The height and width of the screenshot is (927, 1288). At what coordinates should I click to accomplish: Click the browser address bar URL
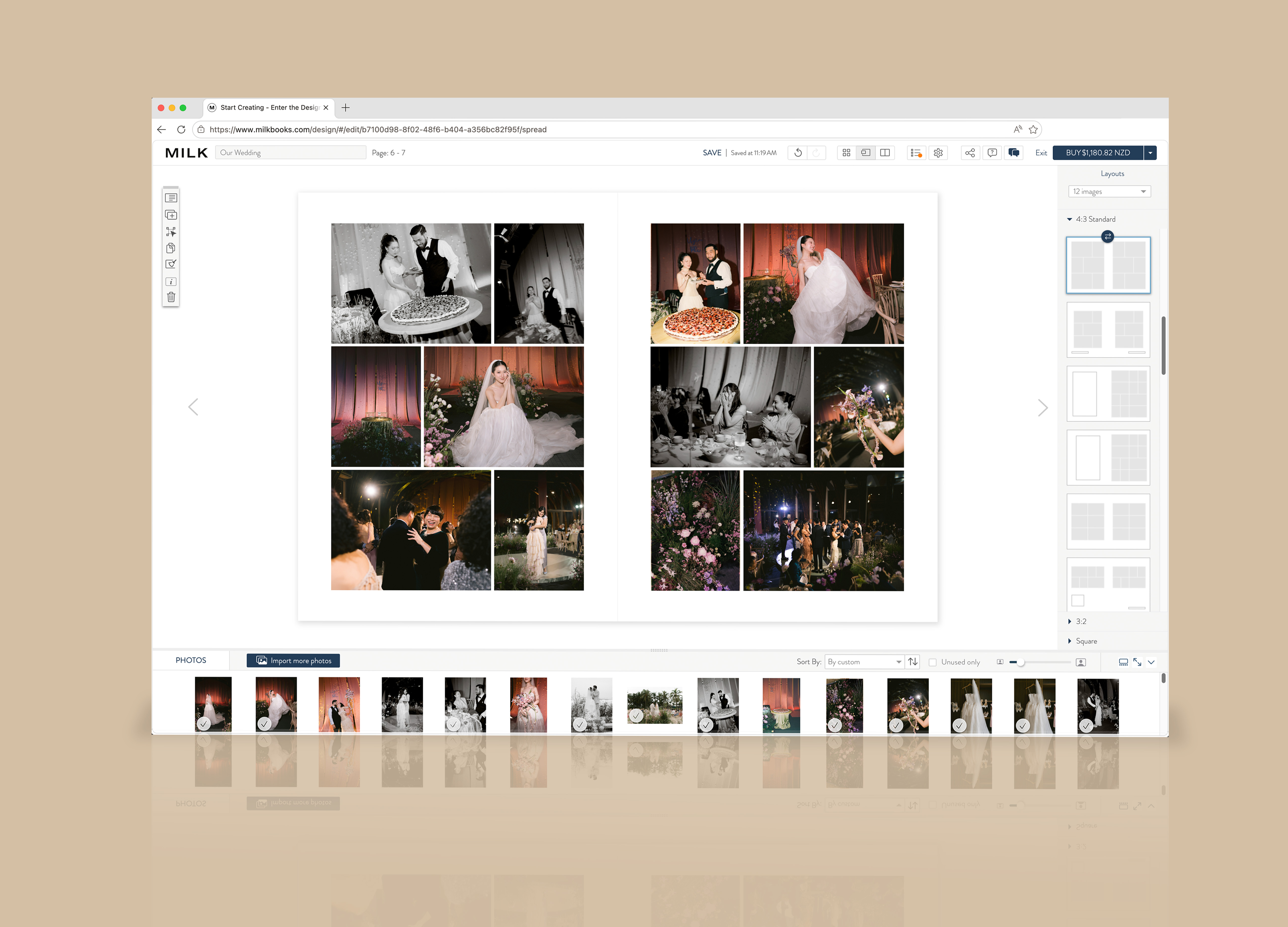(378, 130)
